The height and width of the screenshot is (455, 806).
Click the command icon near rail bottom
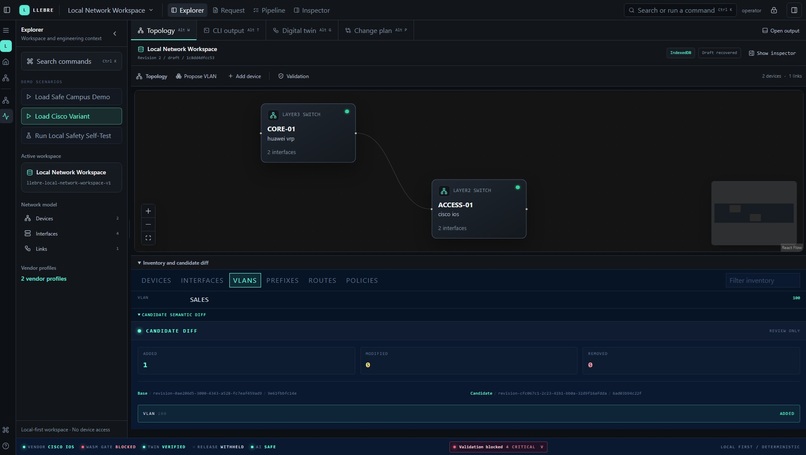6,430
